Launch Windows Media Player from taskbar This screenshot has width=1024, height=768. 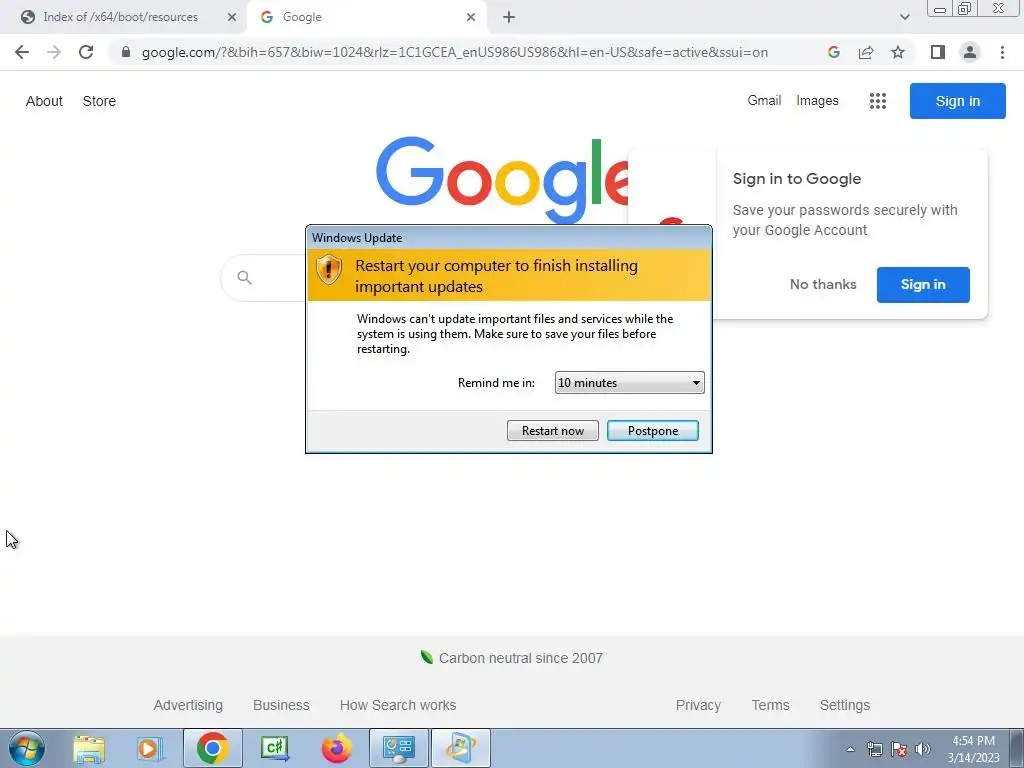(x=150, y=748)
